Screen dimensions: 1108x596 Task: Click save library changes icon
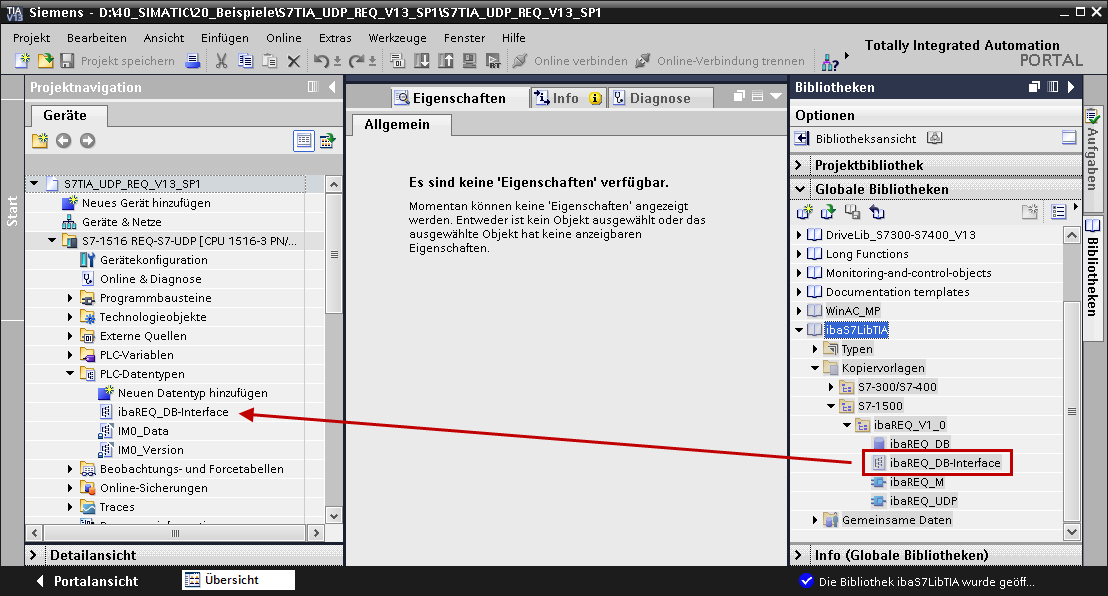point(852,212)
